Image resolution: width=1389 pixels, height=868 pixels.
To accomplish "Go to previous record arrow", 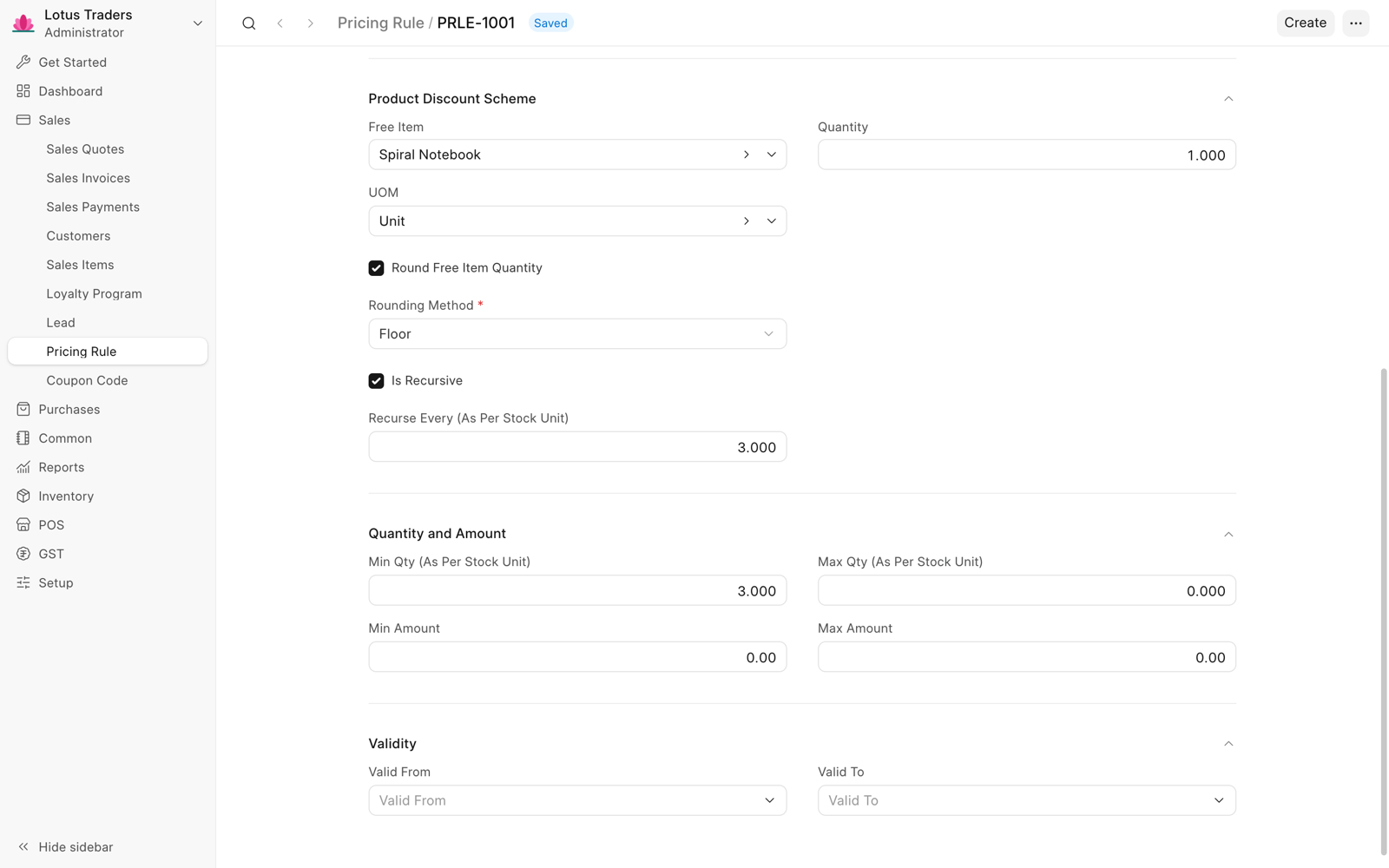I will [x=280, y=23].
